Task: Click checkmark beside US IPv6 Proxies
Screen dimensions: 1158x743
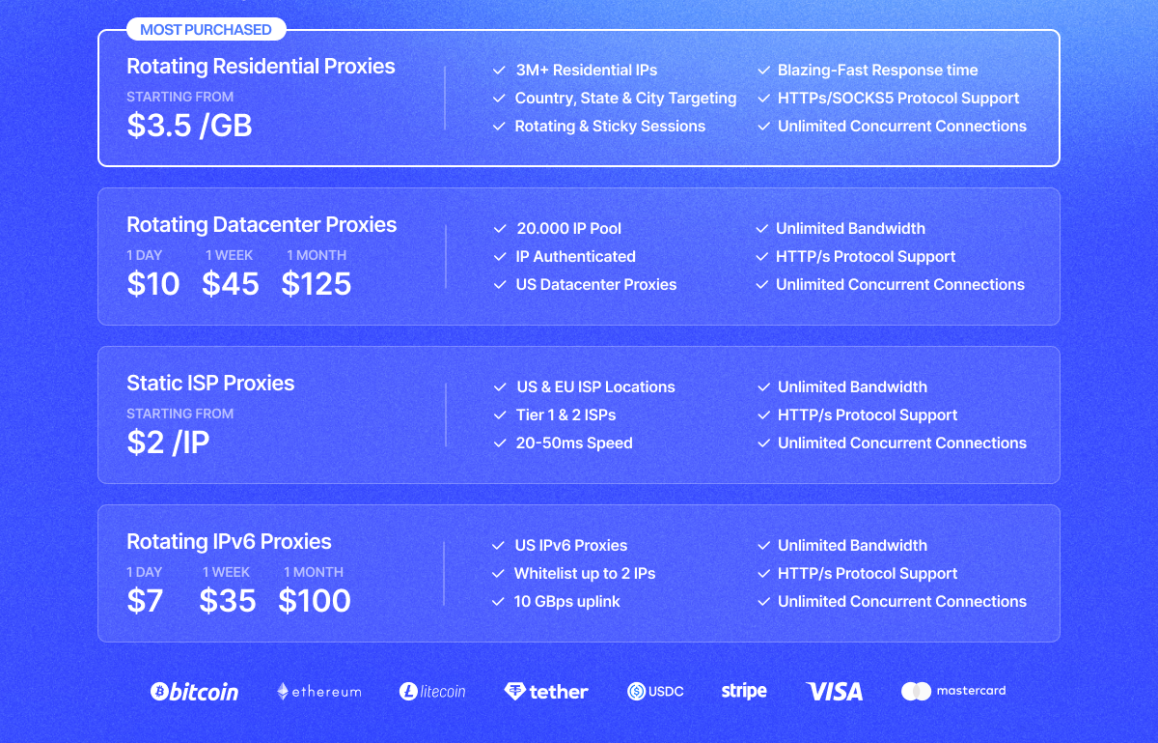Action: [499, 546]
